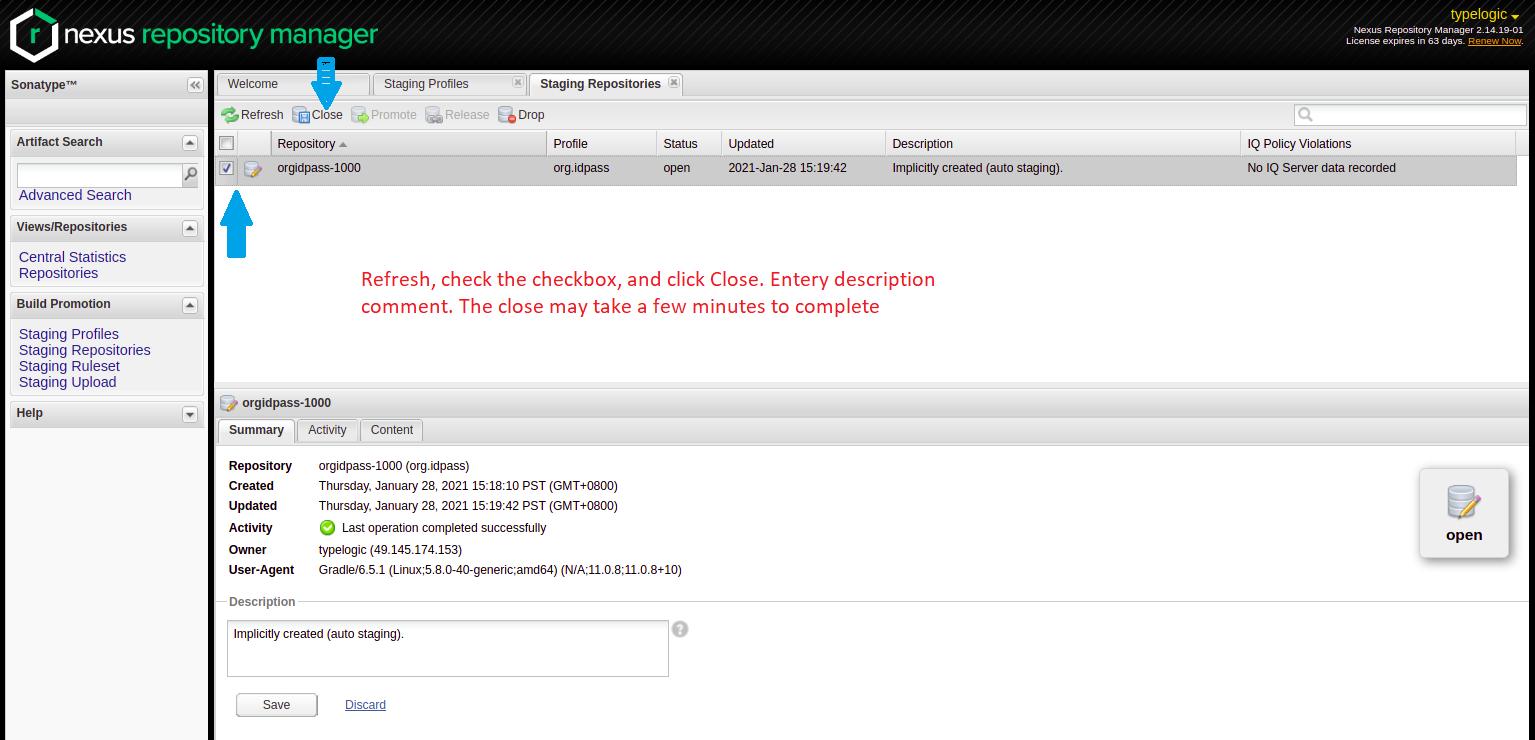This screenshot has width=1535, height=740.
Task: Click into the Description text area
Action: tap(448, 648)
